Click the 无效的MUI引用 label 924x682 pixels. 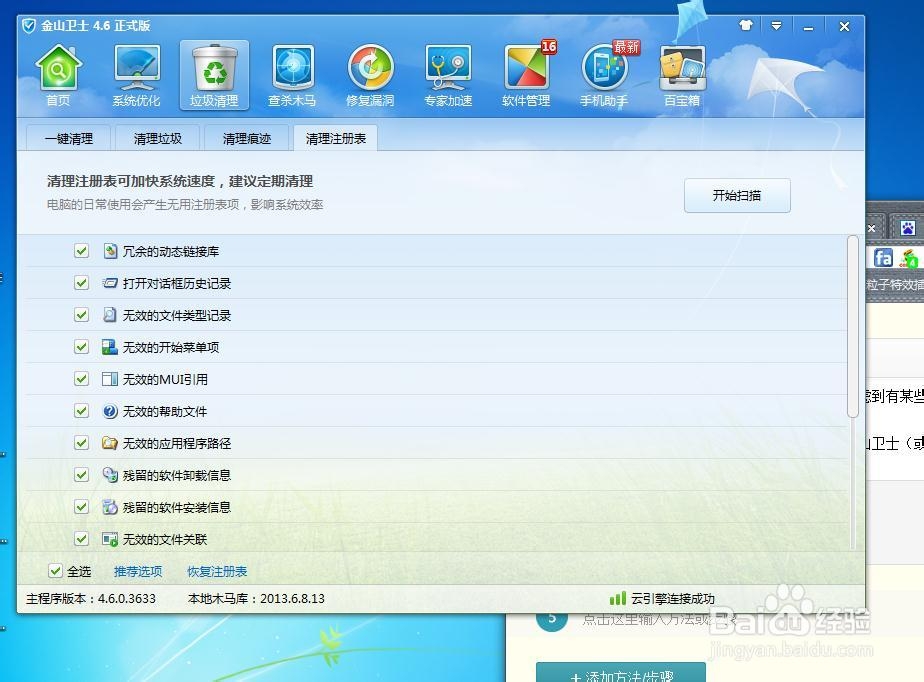click(165, 379)
